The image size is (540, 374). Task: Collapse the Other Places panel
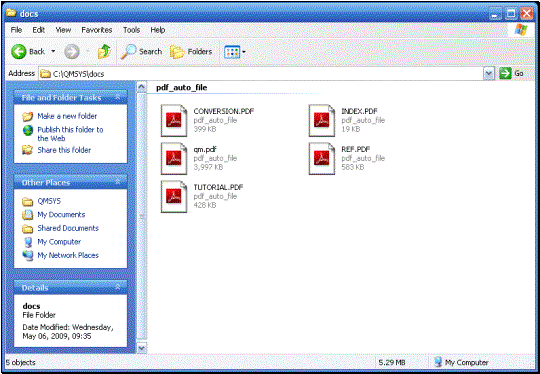[117, 181]
